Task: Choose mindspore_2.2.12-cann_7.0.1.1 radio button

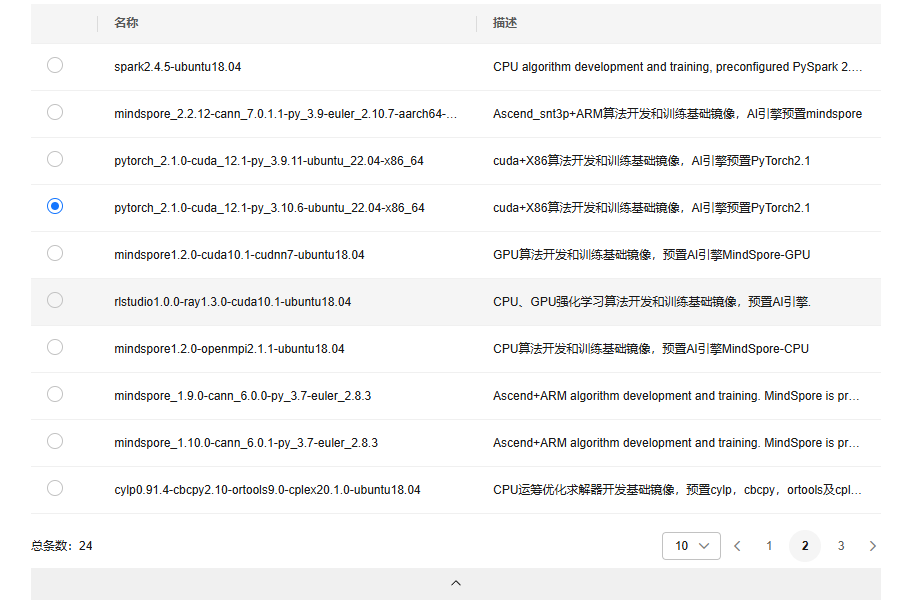Action: point(55,112)
